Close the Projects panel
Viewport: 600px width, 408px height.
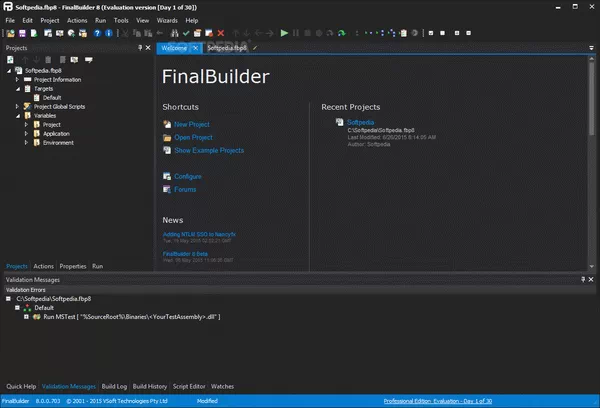click(x=148, y=48)
